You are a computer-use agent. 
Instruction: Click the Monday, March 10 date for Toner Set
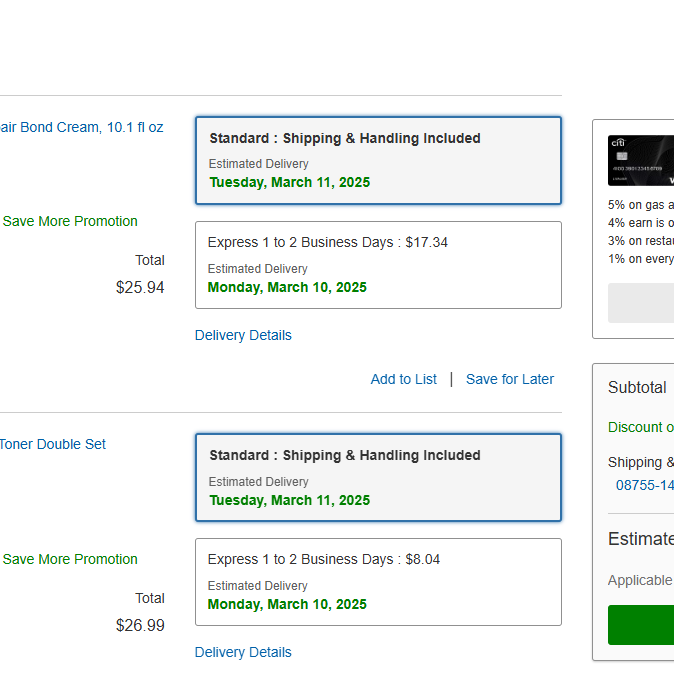(x=287, y=604)
